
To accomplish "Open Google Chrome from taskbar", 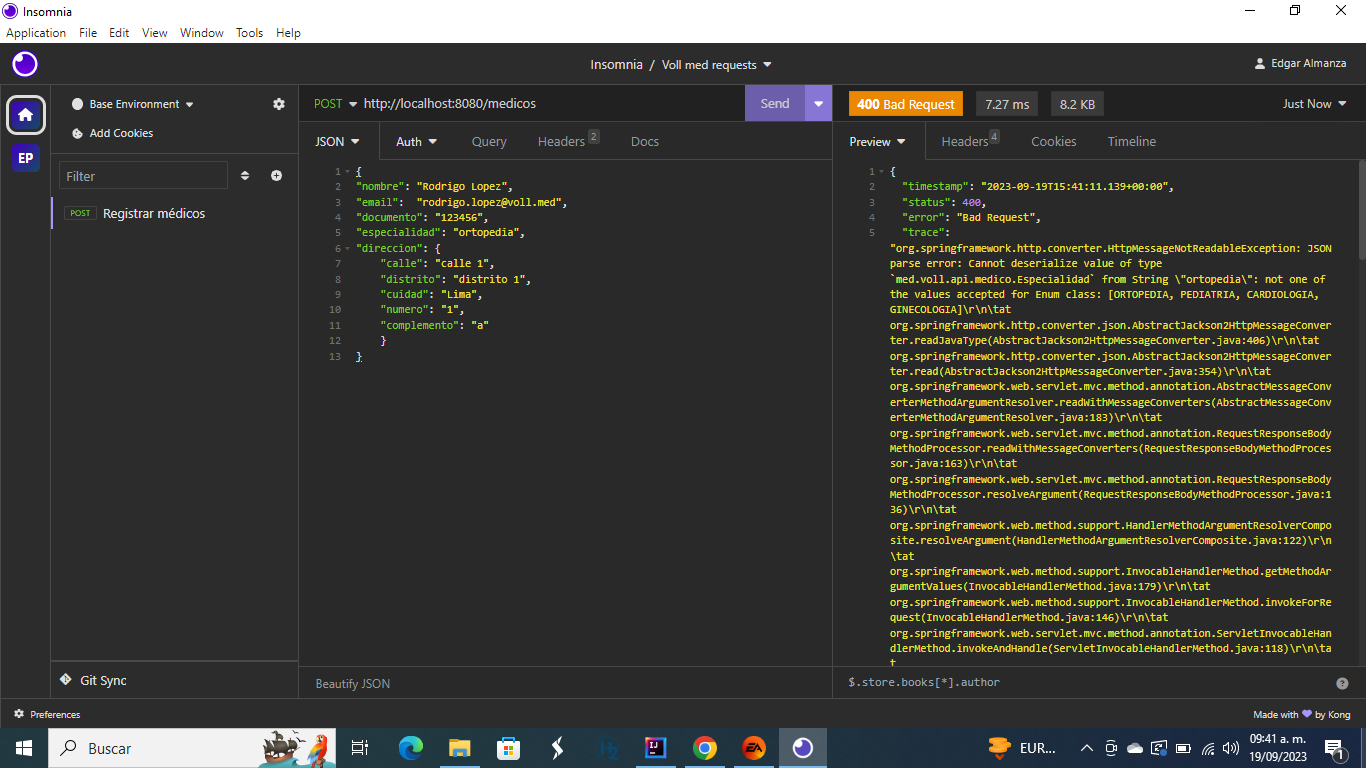I will [704, 748].
